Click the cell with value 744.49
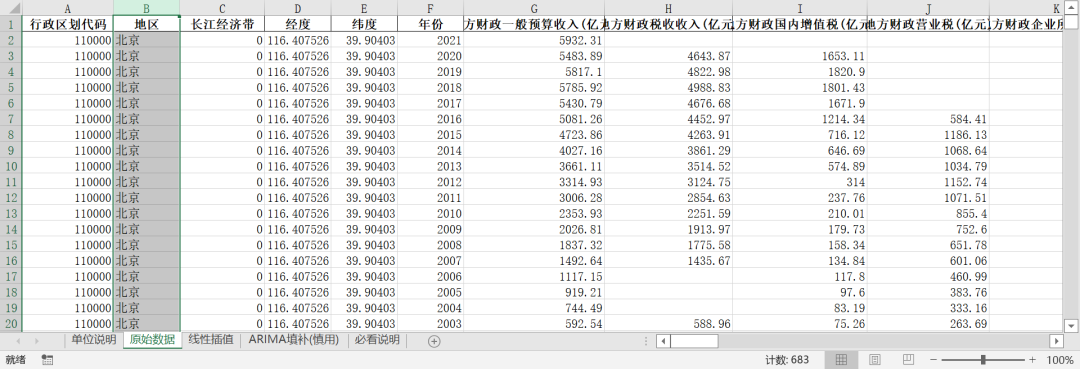This screenshot has height=369, width=1080. pos(534,308)
